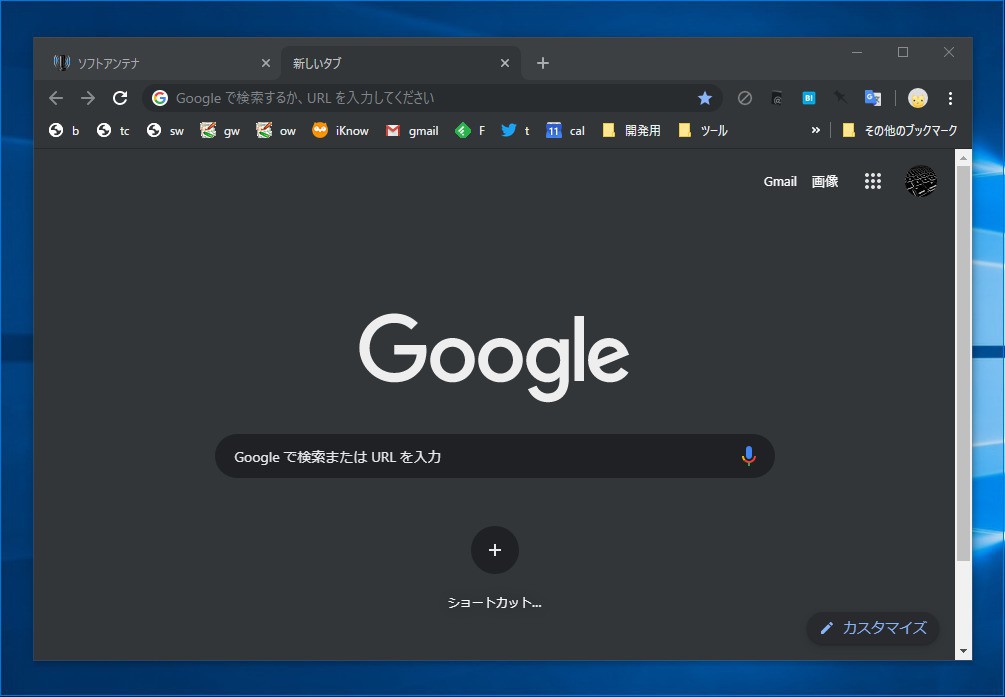The width and height of the screenshot is (1005, 697).
Task: Expand the hidden bookmarks overflow chevron
Action: pyautogui.click(x=815, y=130)
